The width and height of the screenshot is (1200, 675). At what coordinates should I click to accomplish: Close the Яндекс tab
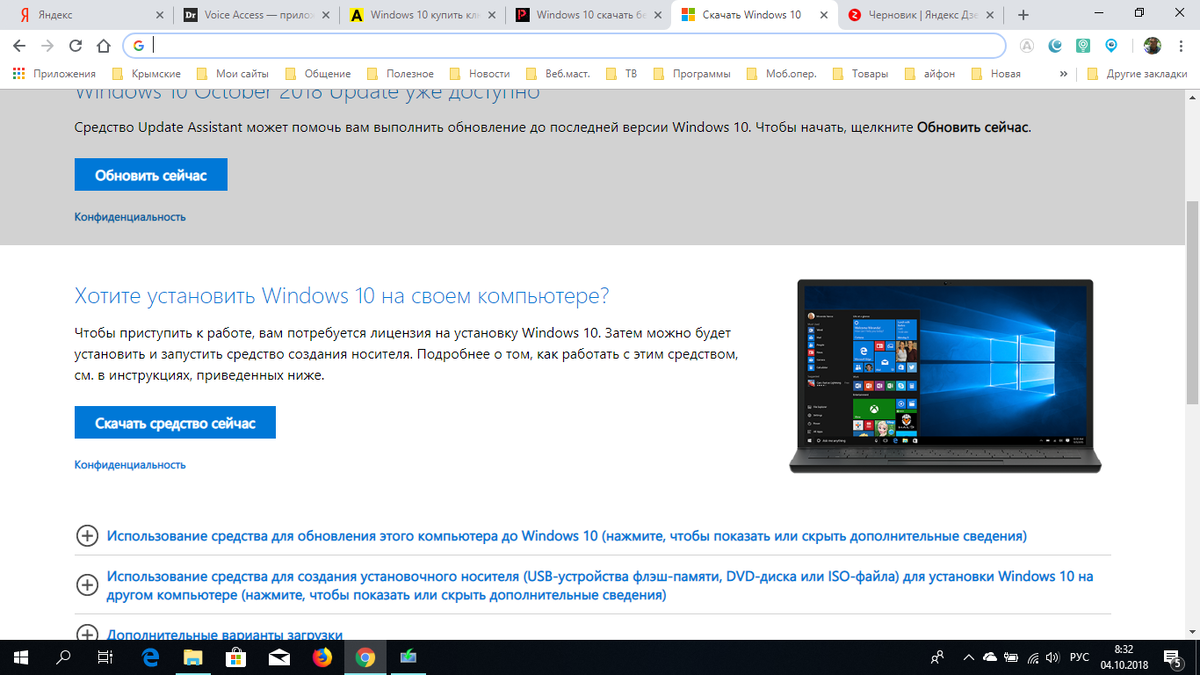tap(162, 15)
